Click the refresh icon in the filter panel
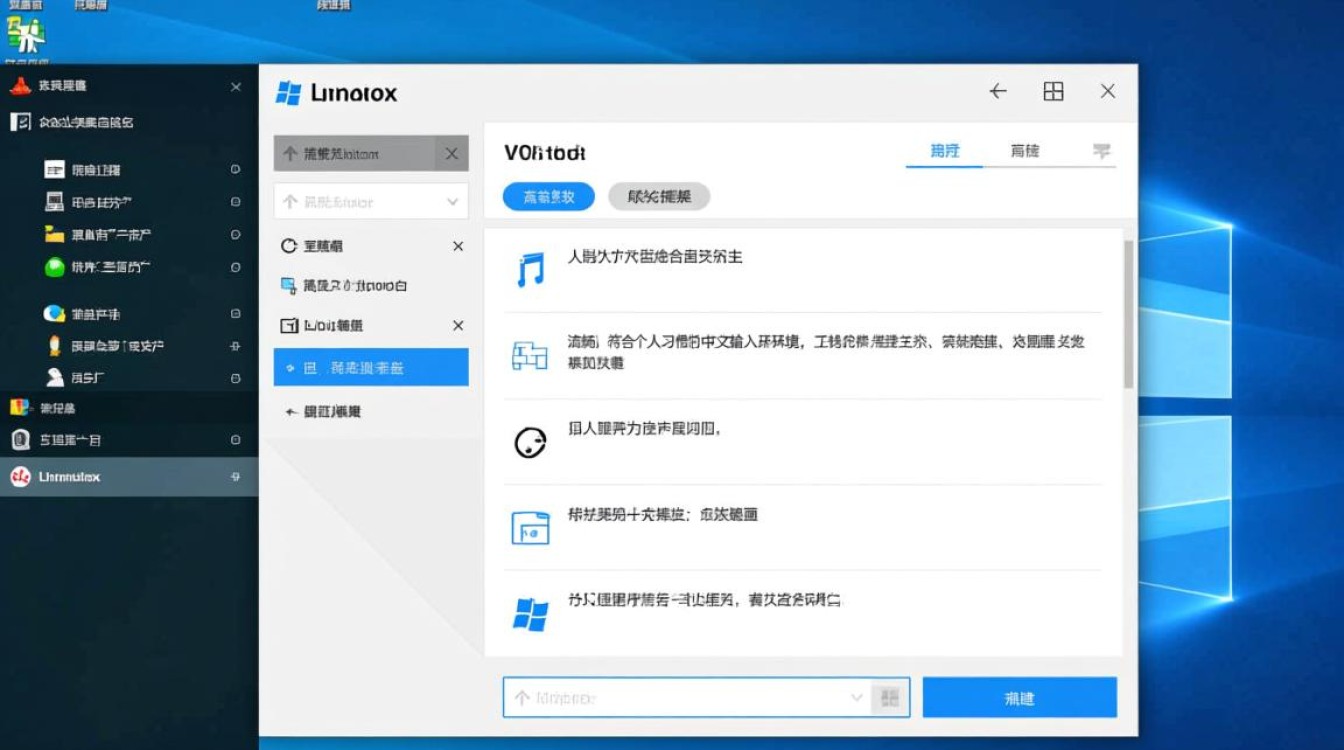The width and height of the screenshot is (1344, 750). (x=291, y=246)
